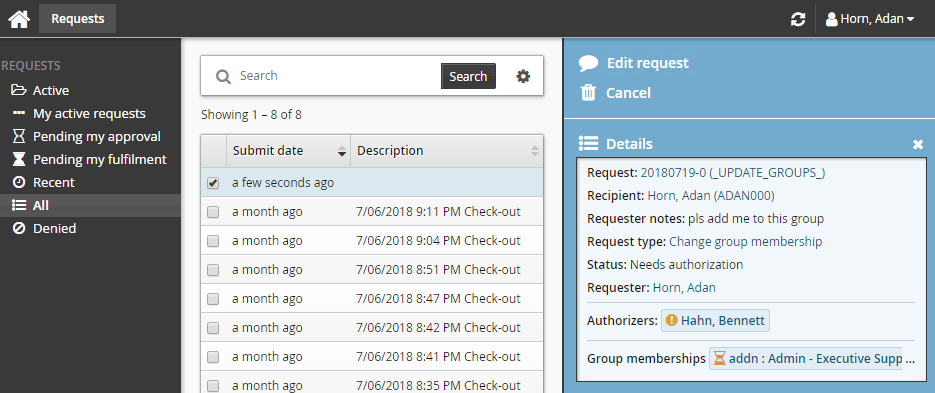Select All requests filter
This screenshot has height=393, width=935.
(x=90, y=205)
